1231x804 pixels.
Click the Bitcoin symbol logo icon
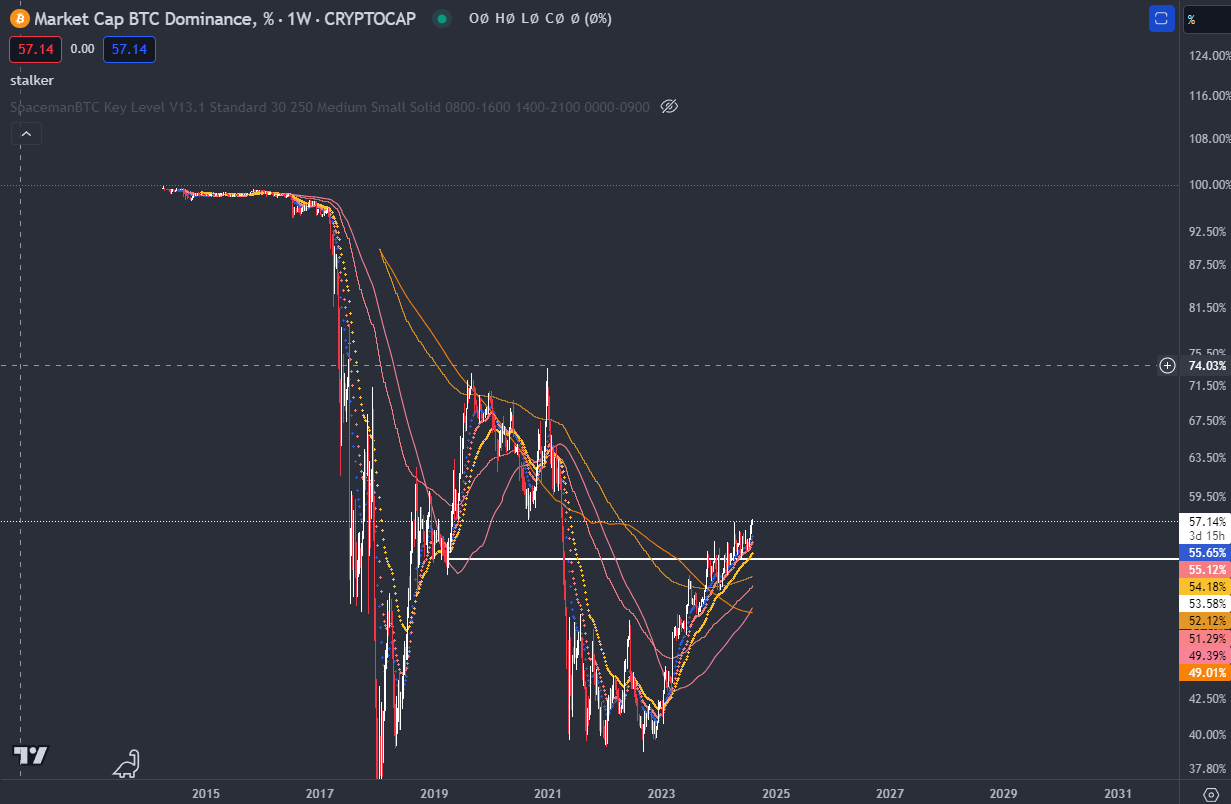pos(19,18)
